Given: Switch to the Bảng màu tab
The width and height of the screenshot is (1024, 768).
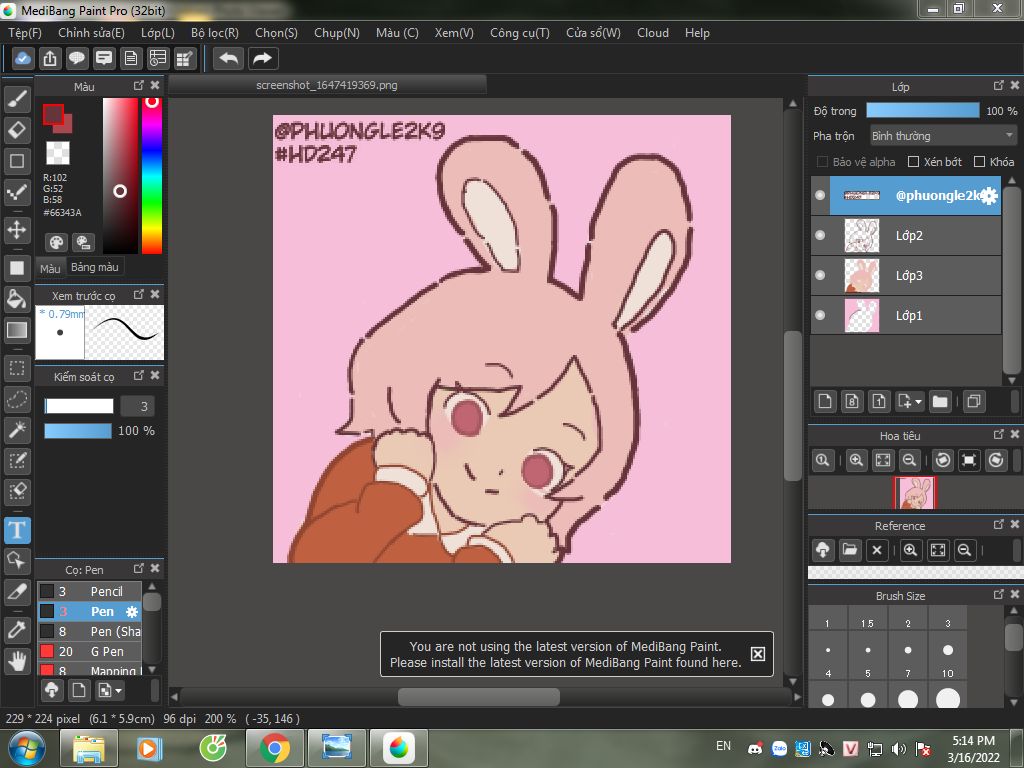Looking at the screenshot, I should (95, 267).
